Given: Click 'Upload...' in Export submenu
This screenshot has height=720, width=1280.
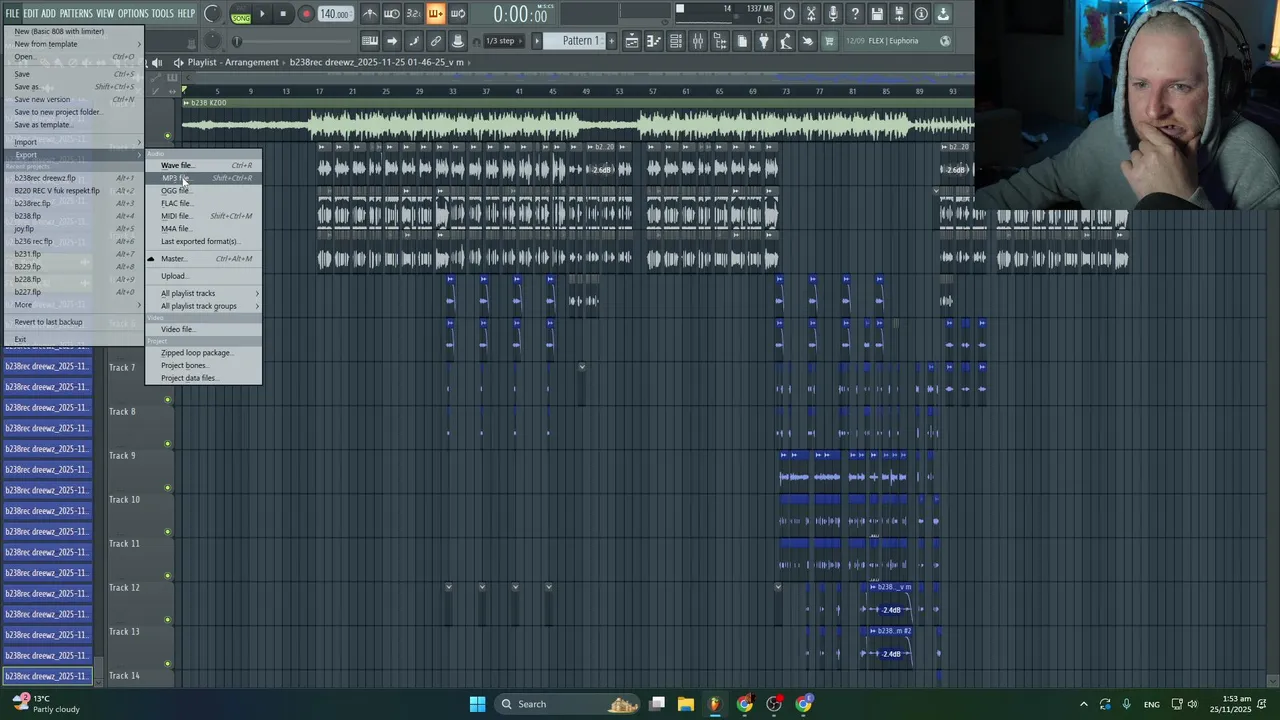Looking at the screenshot, I should 204,276.
